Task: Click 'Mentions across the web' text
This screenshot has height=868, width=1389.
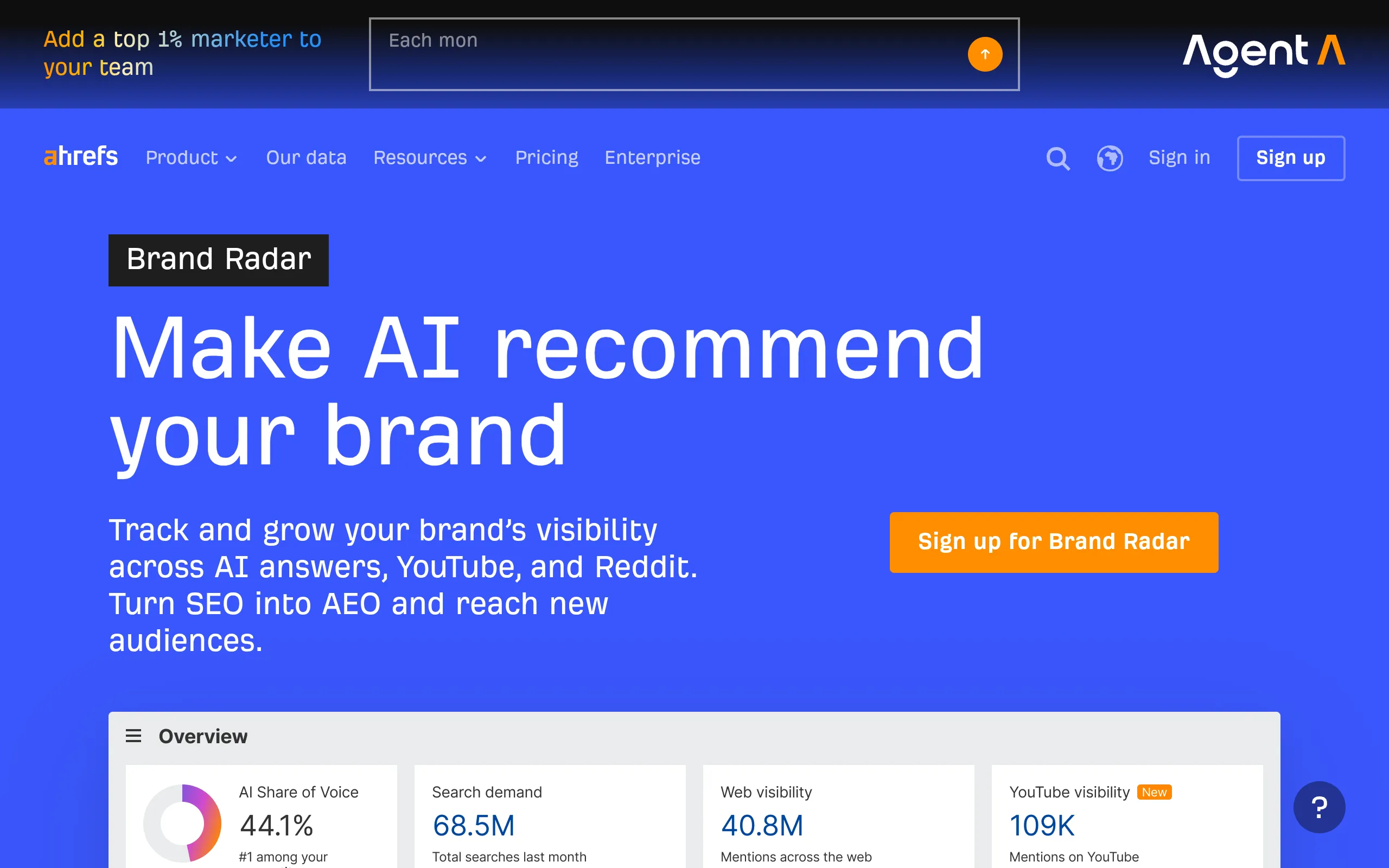Action: click(x=795, y=857)
